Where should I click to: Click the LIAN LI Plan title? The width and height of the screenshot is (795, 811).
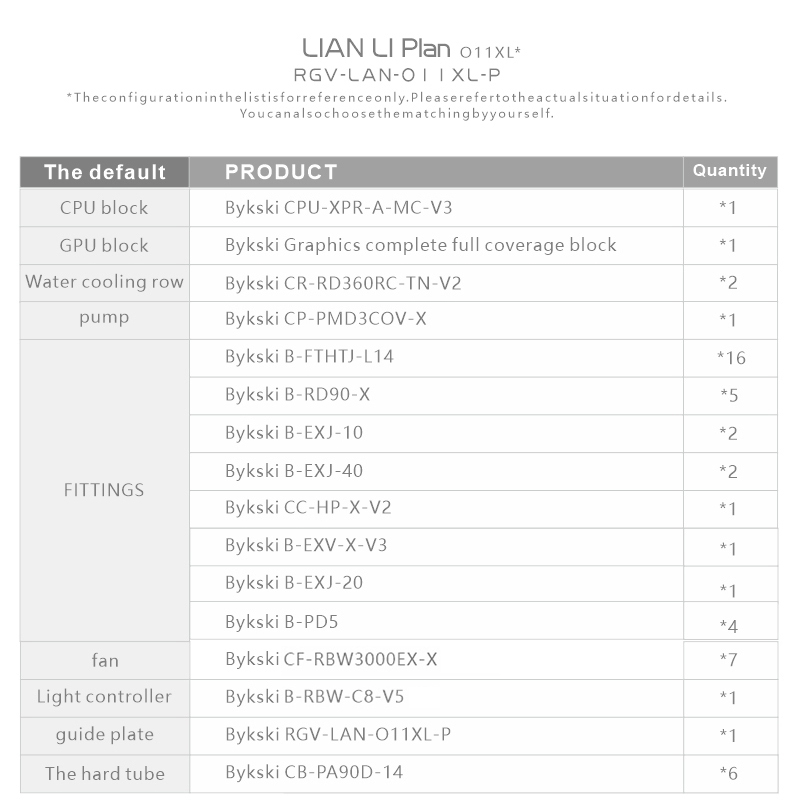click(x=376, y=49)
